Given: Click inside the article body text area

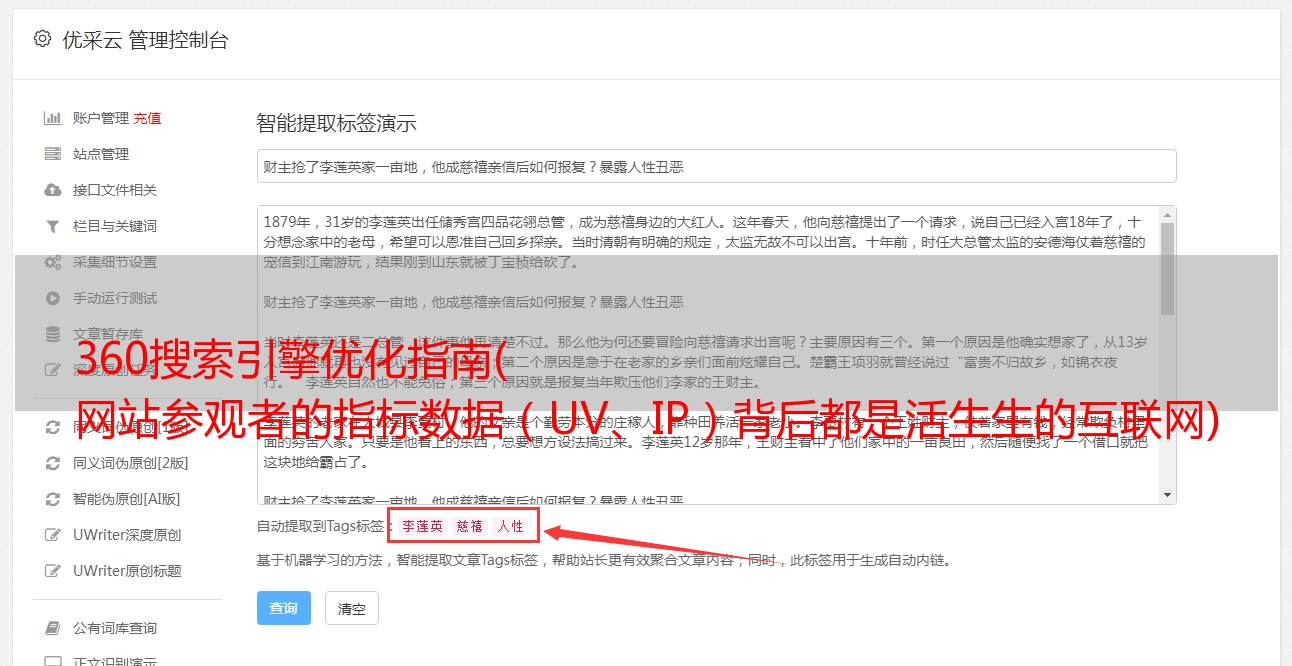Looking at the screenshot, I should pyautogui.click(x=708, y=355).
